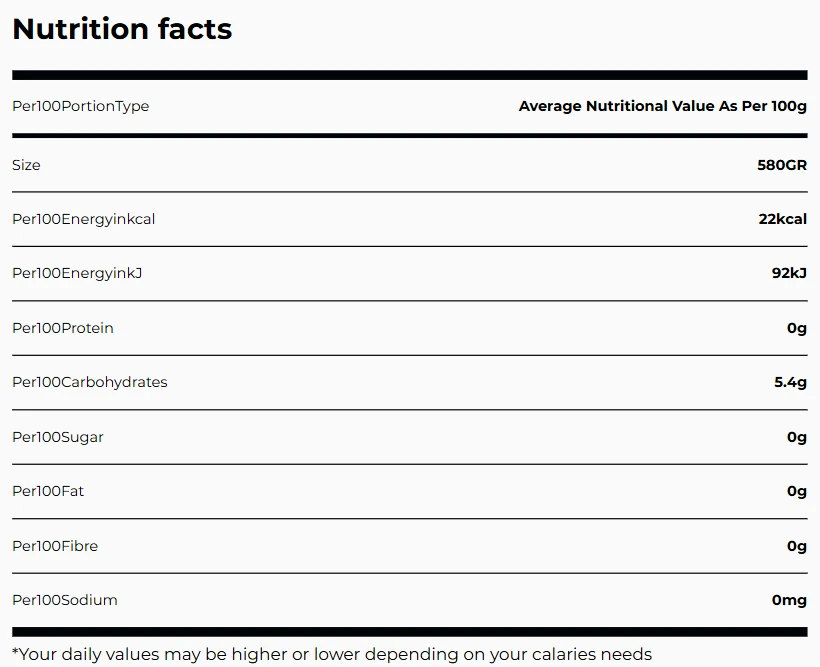Select the Per100Fat label
Viewport: 820px width, 667px height.
[x=48, y=491]
